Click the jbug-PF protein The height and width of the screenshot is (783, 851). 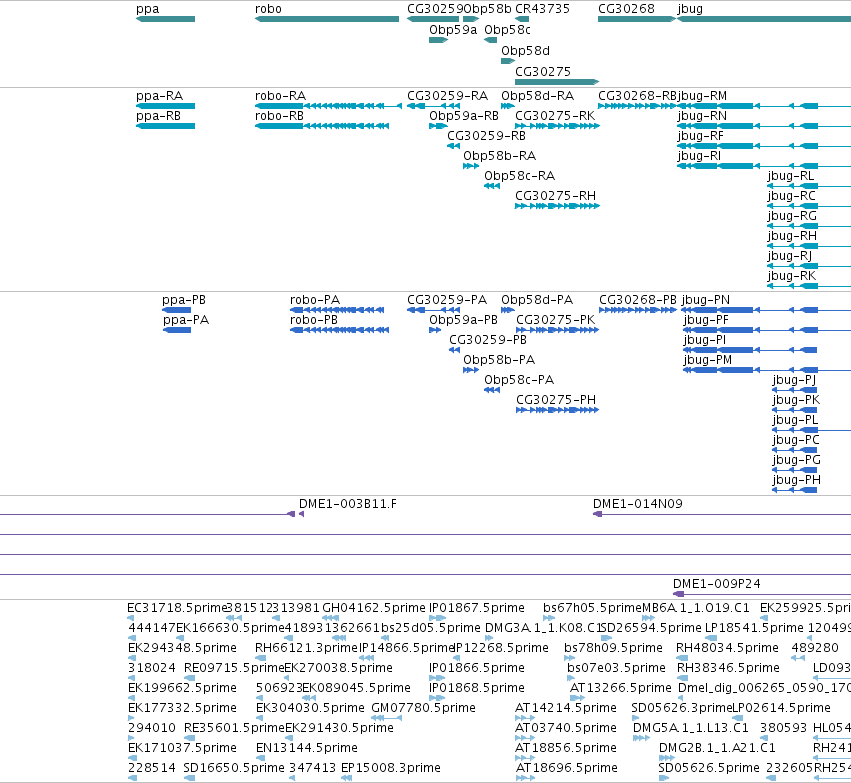click(x=766, y=330)
